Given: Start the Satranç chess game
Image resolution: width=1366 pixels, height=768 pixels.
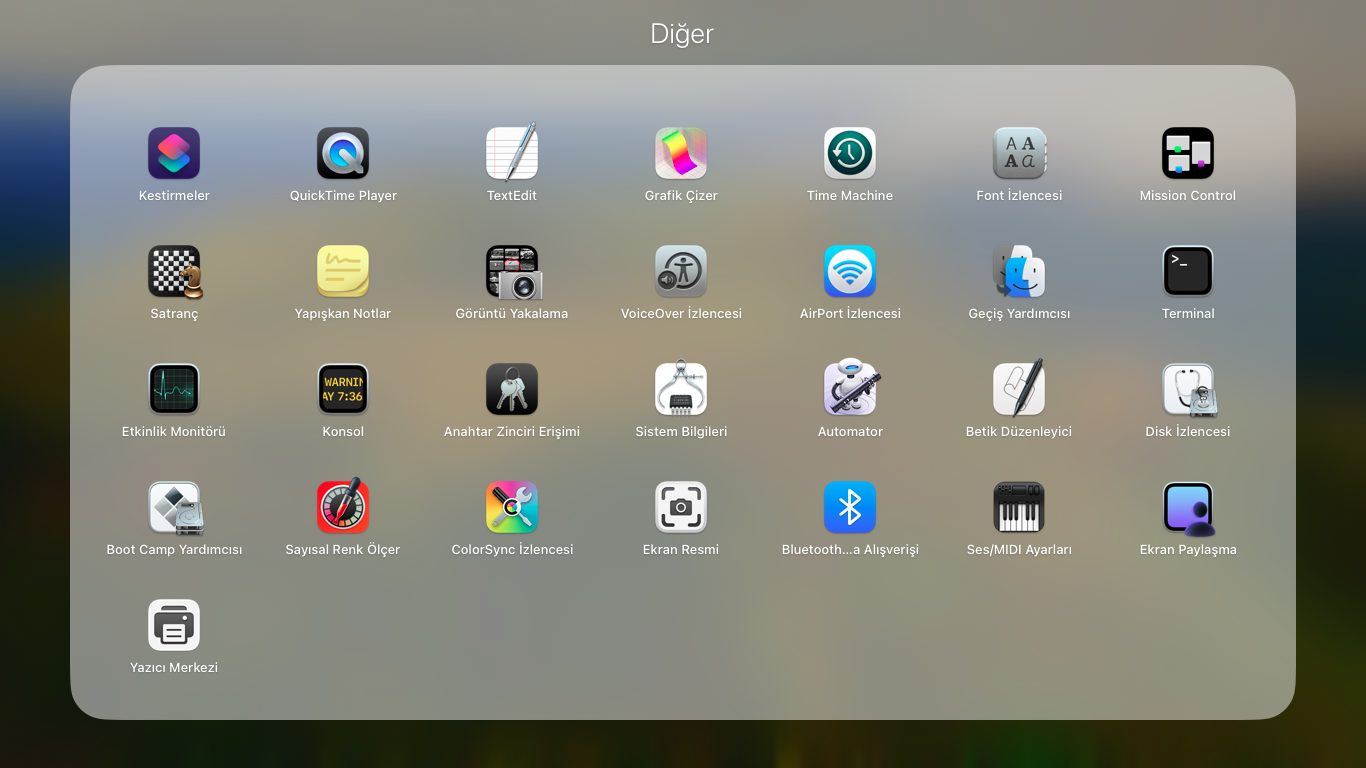Looking at the screenshot, I should (x=174, y=272).
